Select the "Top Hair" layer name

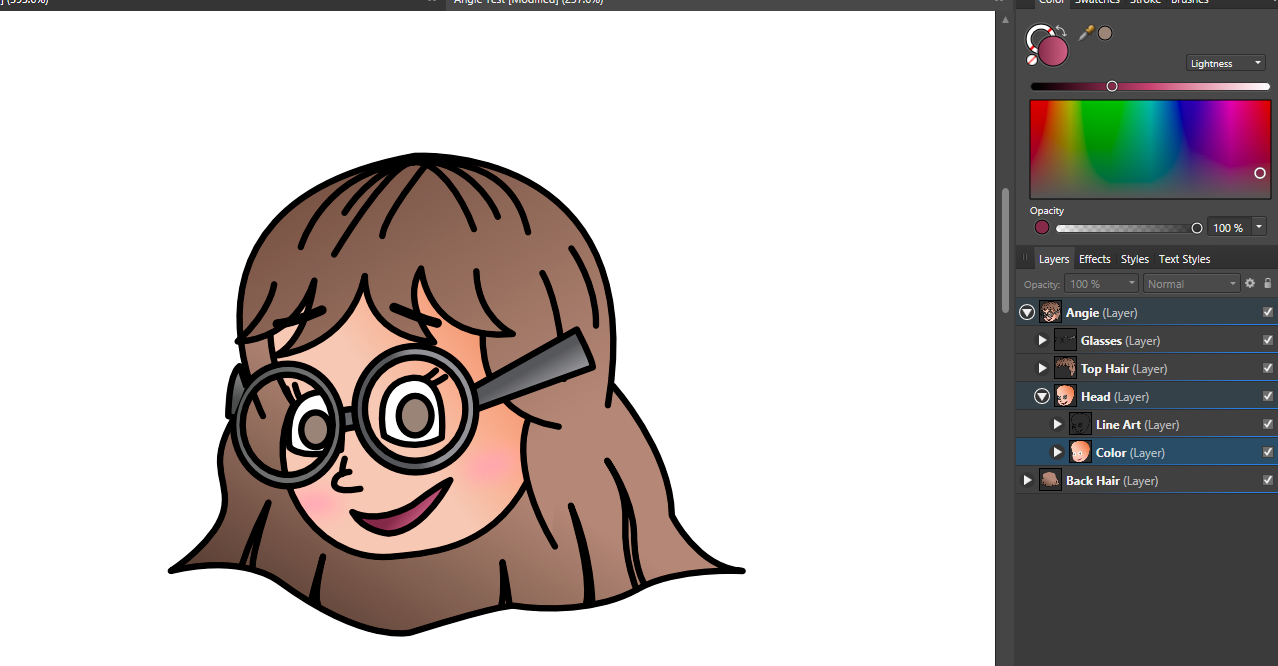click(1105, 369)
